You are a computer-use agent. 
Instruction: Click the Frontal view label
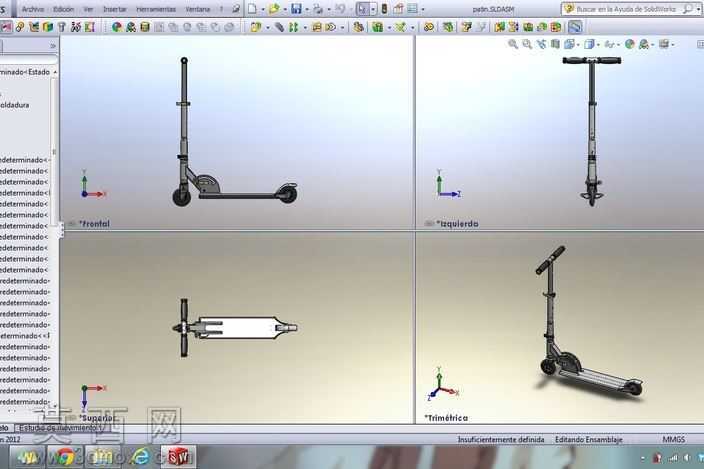[x=94, y=224]
